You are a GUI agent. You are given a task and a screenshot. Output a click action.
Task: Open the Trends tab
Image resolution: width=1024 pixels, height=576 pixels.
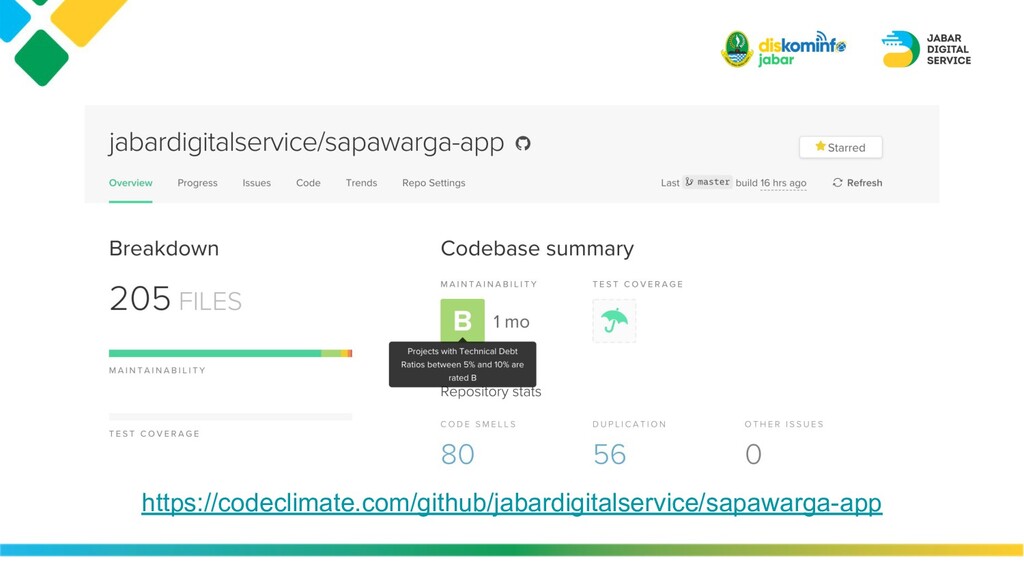[361, 183]
